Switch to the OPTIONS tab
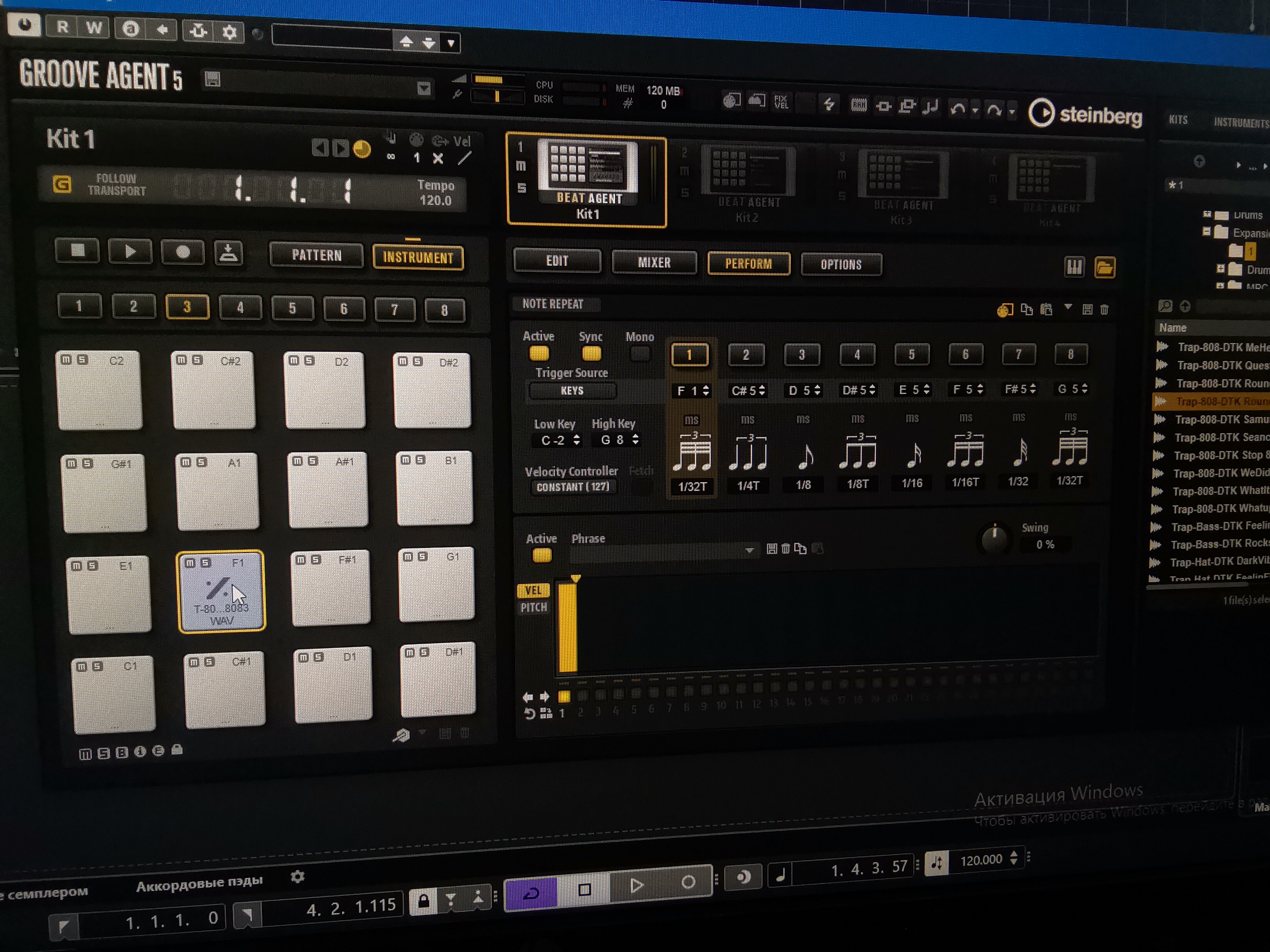Viewport: 1270px width, 952px height. 840,264
